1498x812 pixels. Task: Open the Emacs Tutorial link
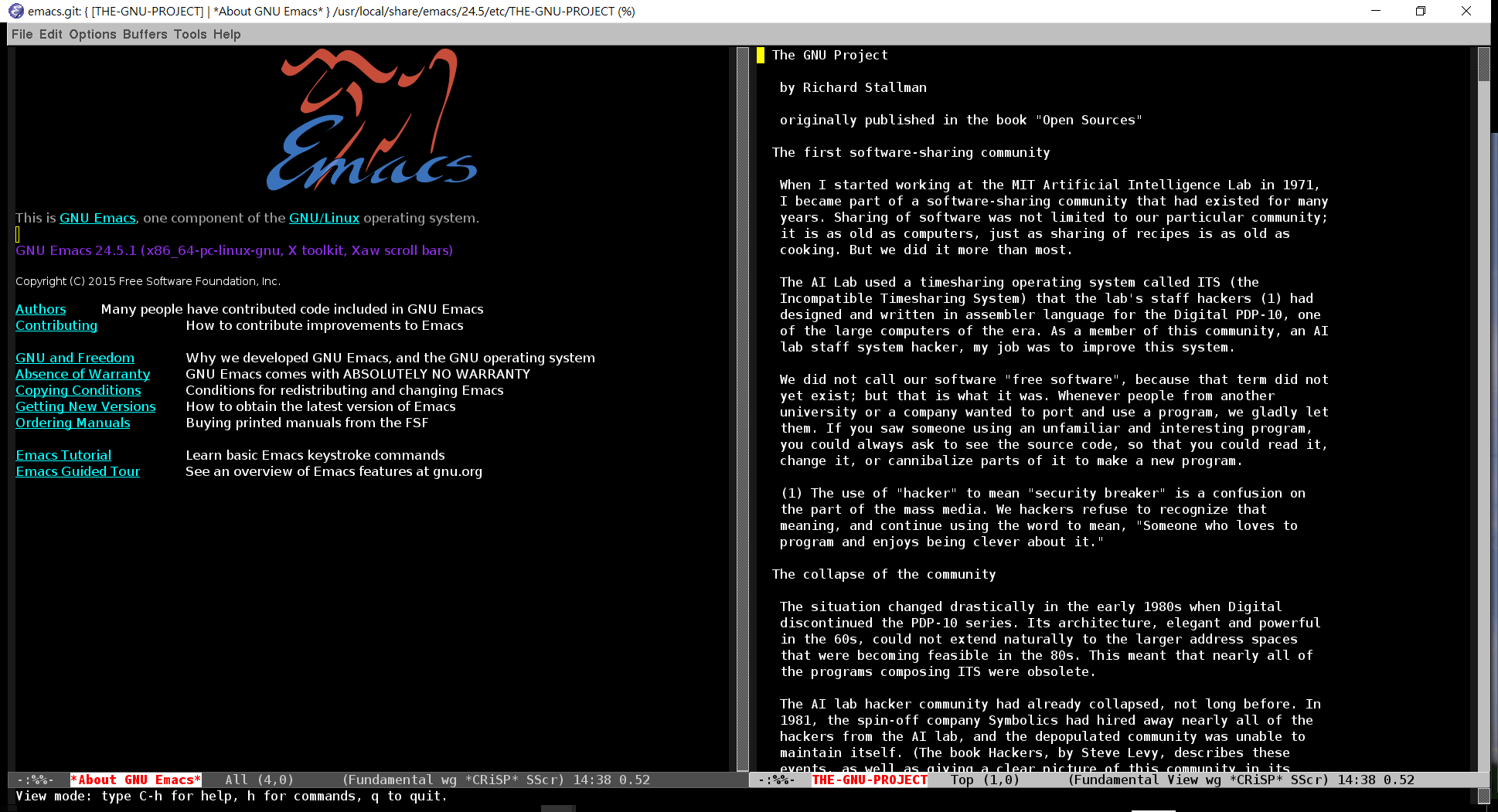(x=63, y=455)
